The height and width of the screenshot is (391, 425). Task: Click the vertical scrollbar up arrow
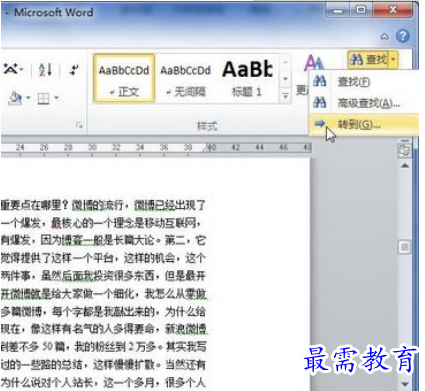(405, 166)
